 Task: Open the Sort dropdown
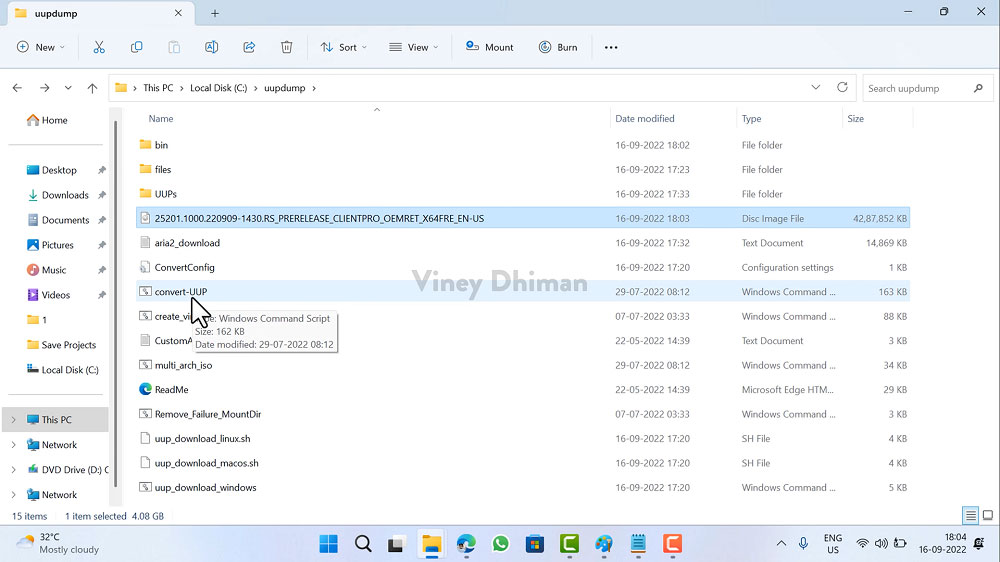[x=344, y=47]
